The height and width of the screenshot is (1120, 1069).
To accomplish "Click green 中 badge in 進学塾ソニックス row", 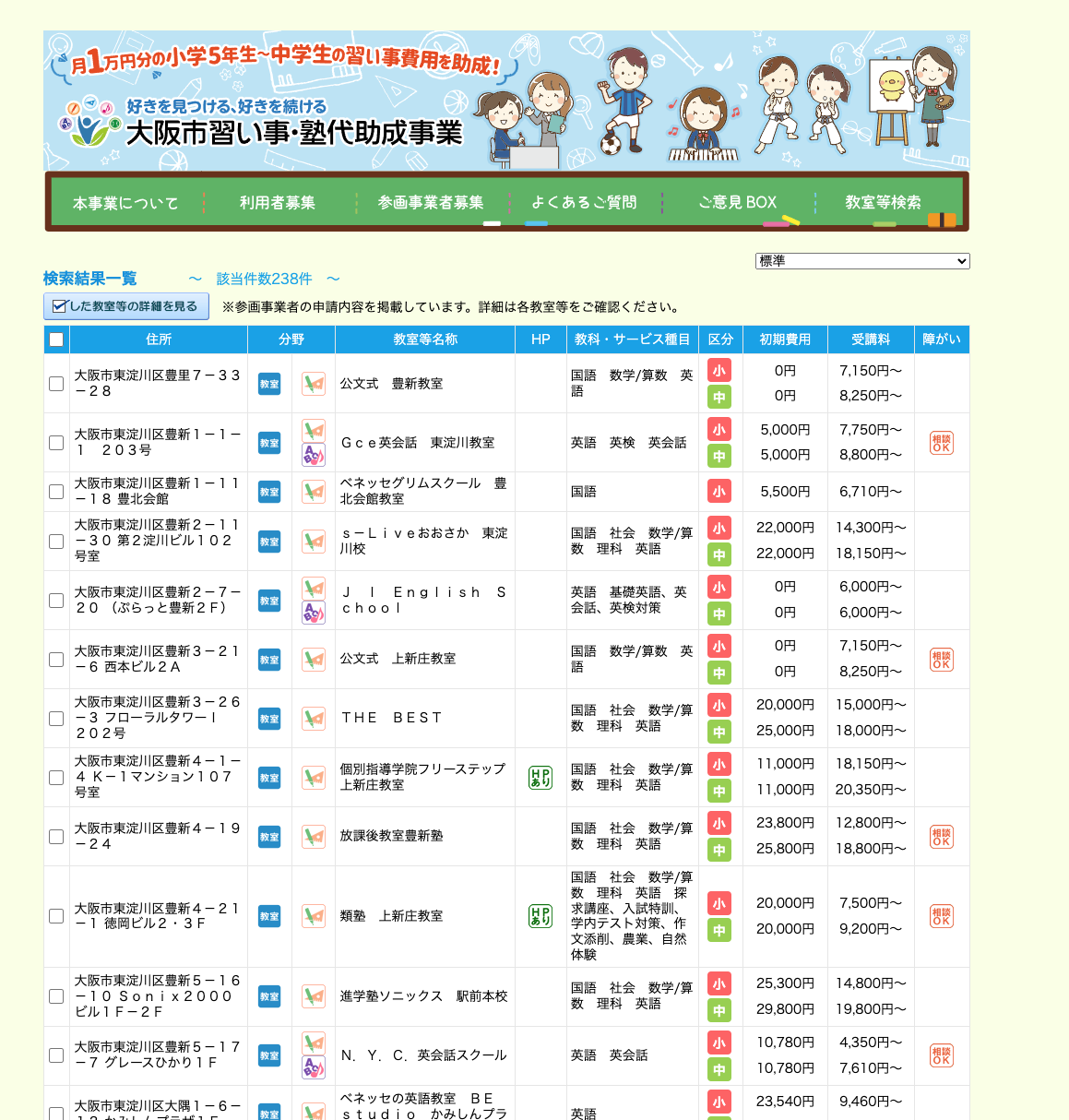I will (x=719, y=1010).
